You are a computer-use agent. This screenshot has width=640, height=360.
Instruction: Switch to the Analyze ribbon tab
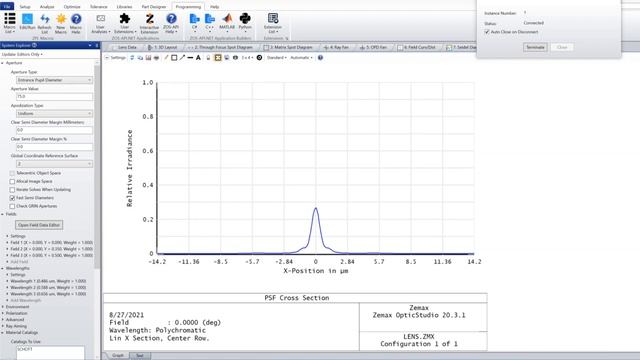point(47,7)
